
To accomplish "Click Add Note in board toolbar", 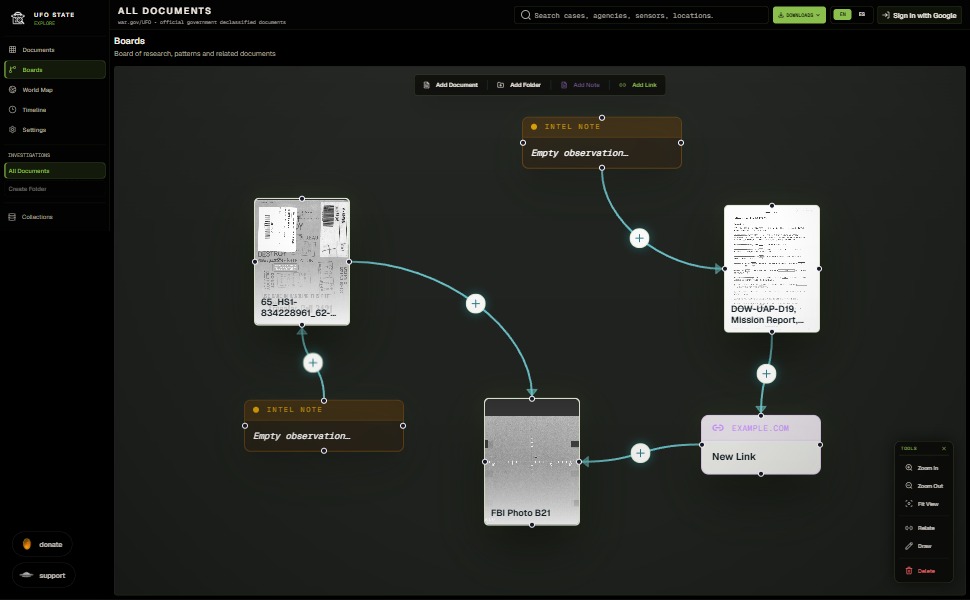I will tap(580, 85).
